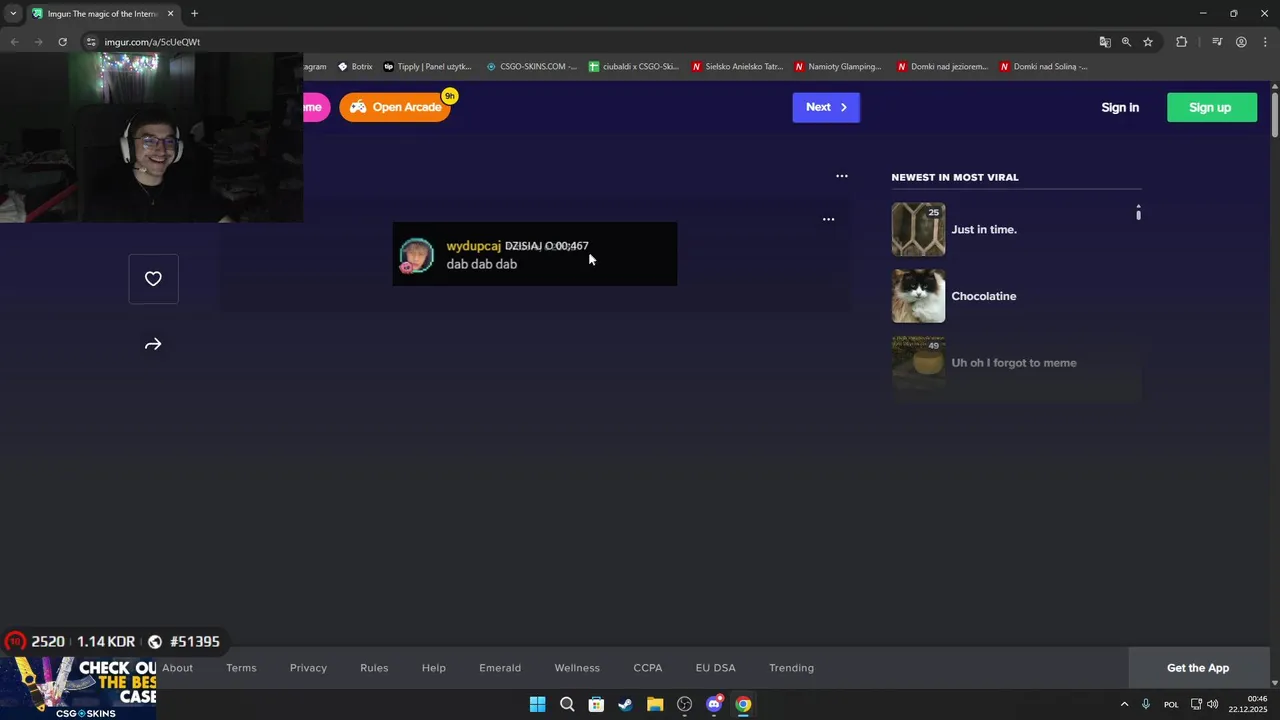1280x720 pixels.
Task: Open the EU DSA footer link
Action: (x=716, y=668)
